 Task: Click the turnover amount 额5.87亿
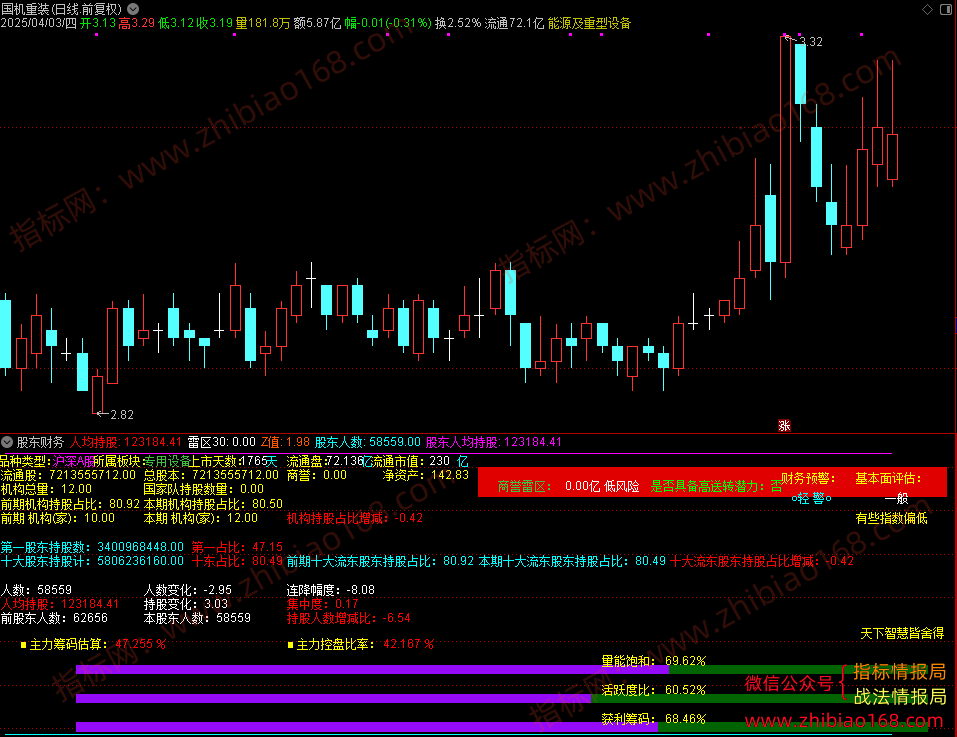317,23
